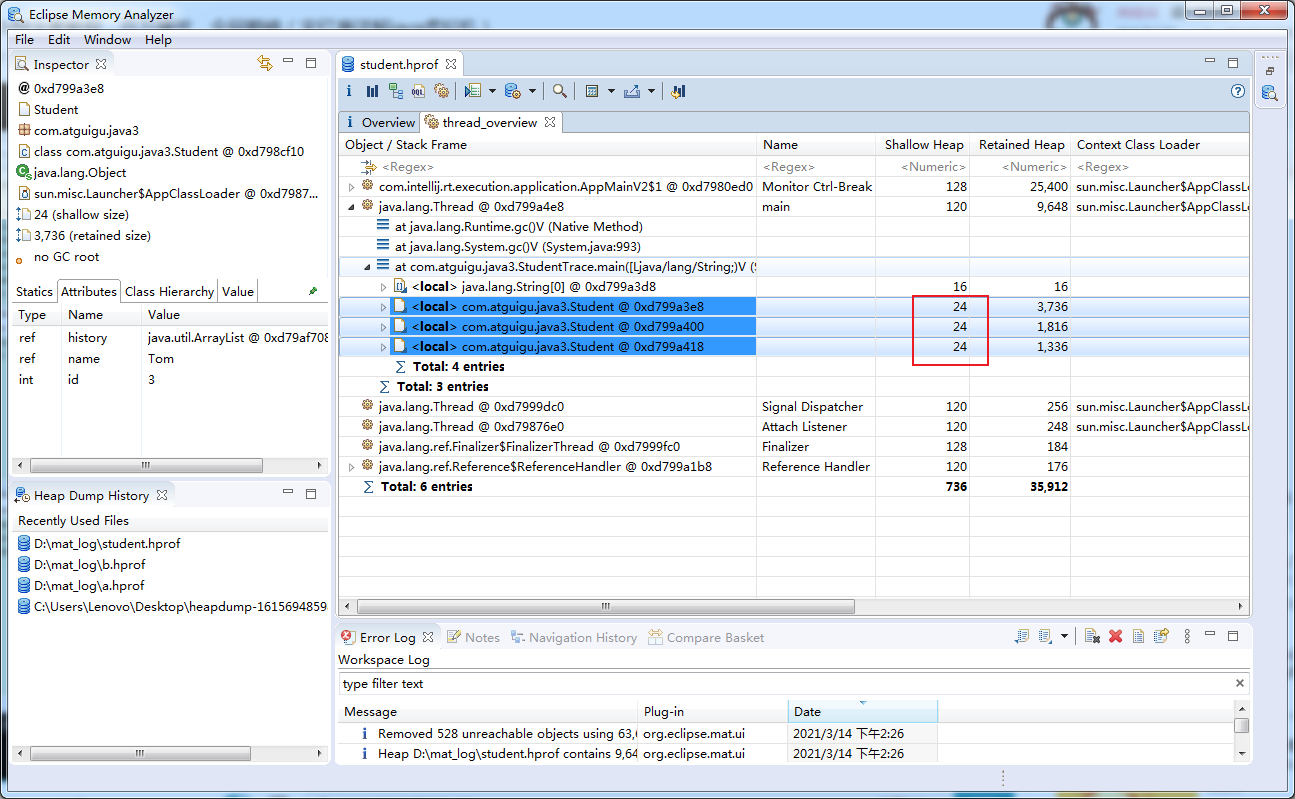Sort by Retained Heap column header

[x=1021, y=145]
